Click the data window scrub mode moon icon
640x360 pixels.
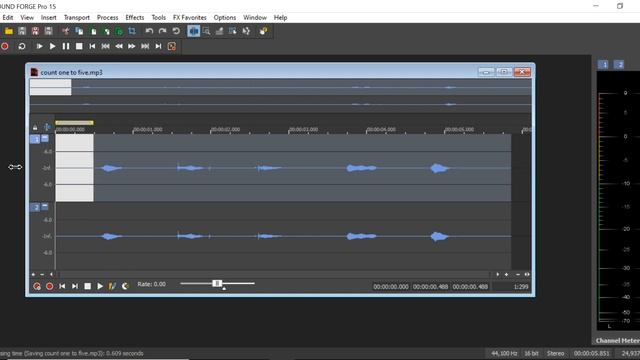pyautogui.click(x=125, y=287)
